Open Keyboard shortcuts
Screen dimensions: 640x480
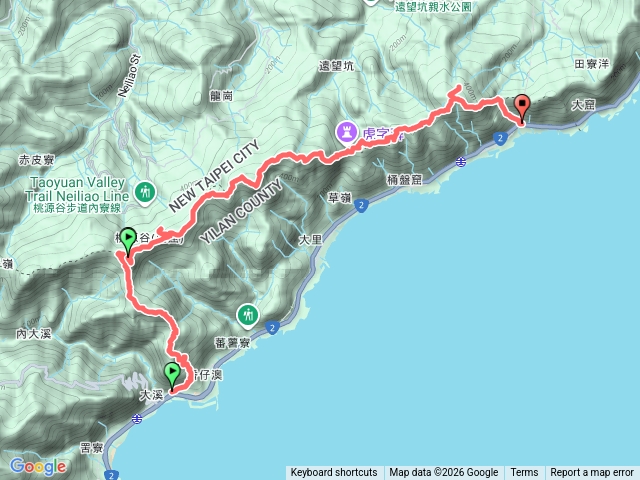click(x=334, y=473)
